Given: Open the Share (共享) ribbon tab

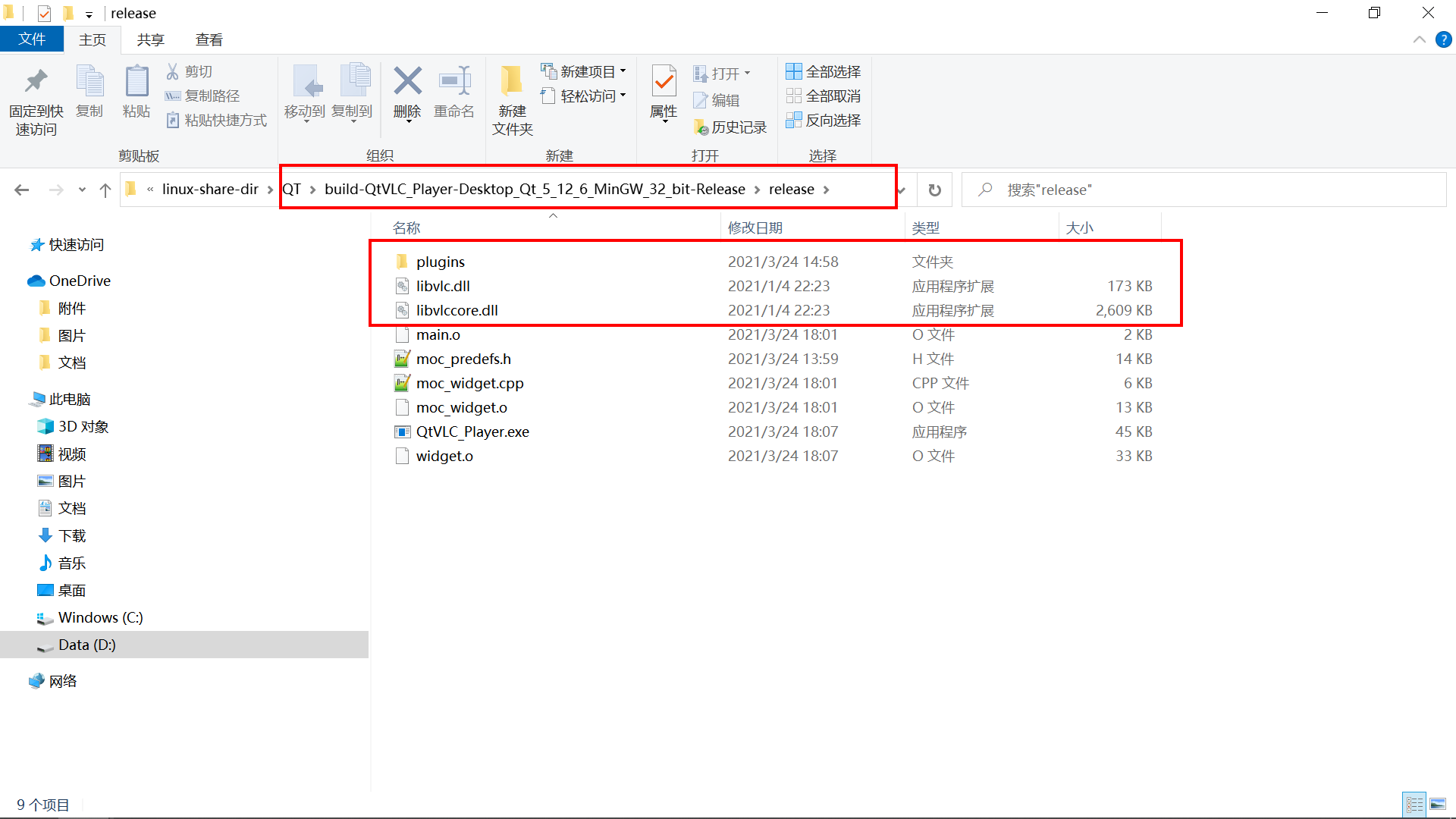Looking at the screenshot, I should tap(150, 39).
